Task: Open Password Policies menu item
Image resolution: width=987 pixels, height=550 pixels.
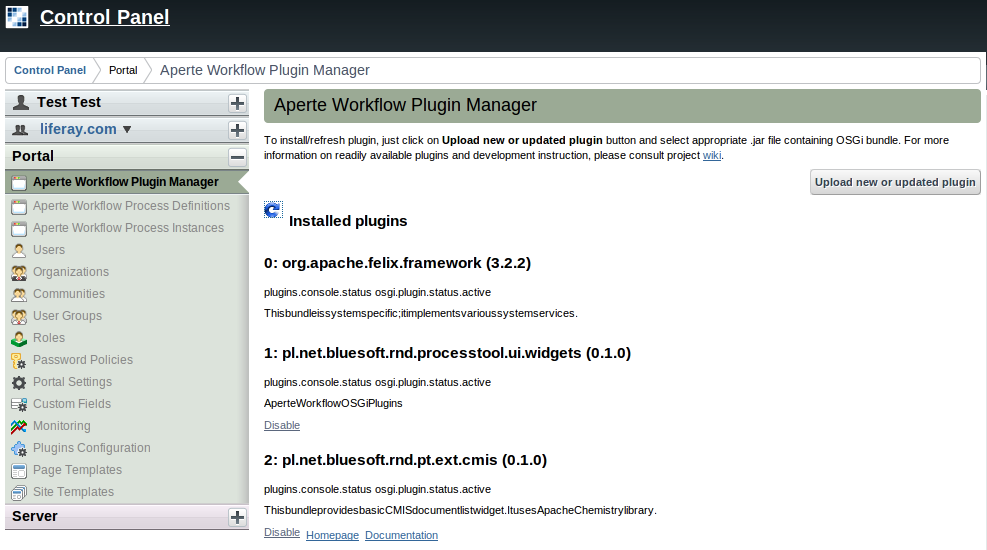Action: [83, 360]
